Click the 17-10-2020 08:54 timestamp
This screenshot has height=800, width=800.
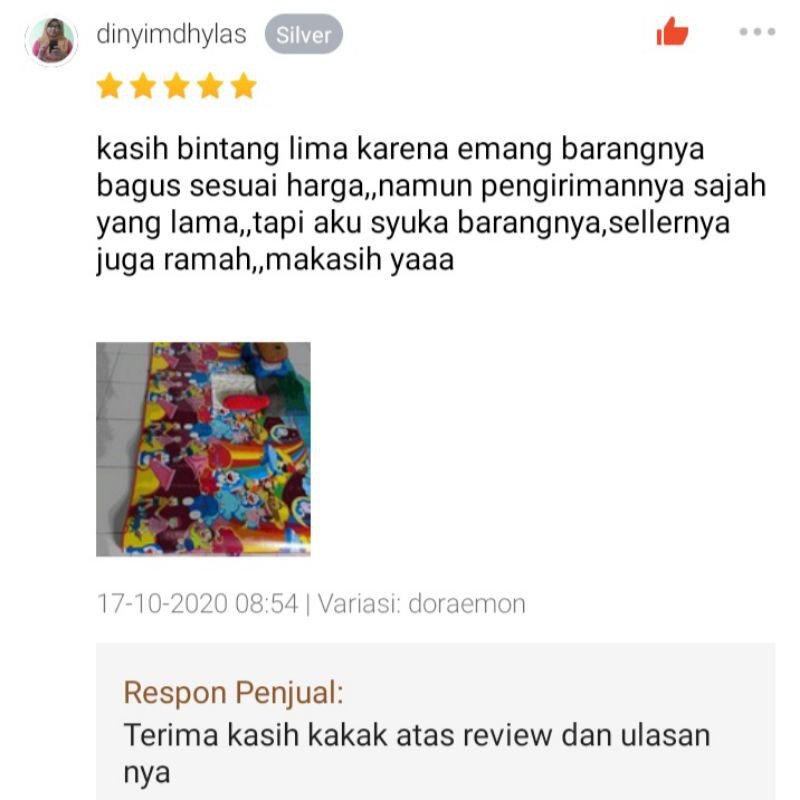(197, 604)
